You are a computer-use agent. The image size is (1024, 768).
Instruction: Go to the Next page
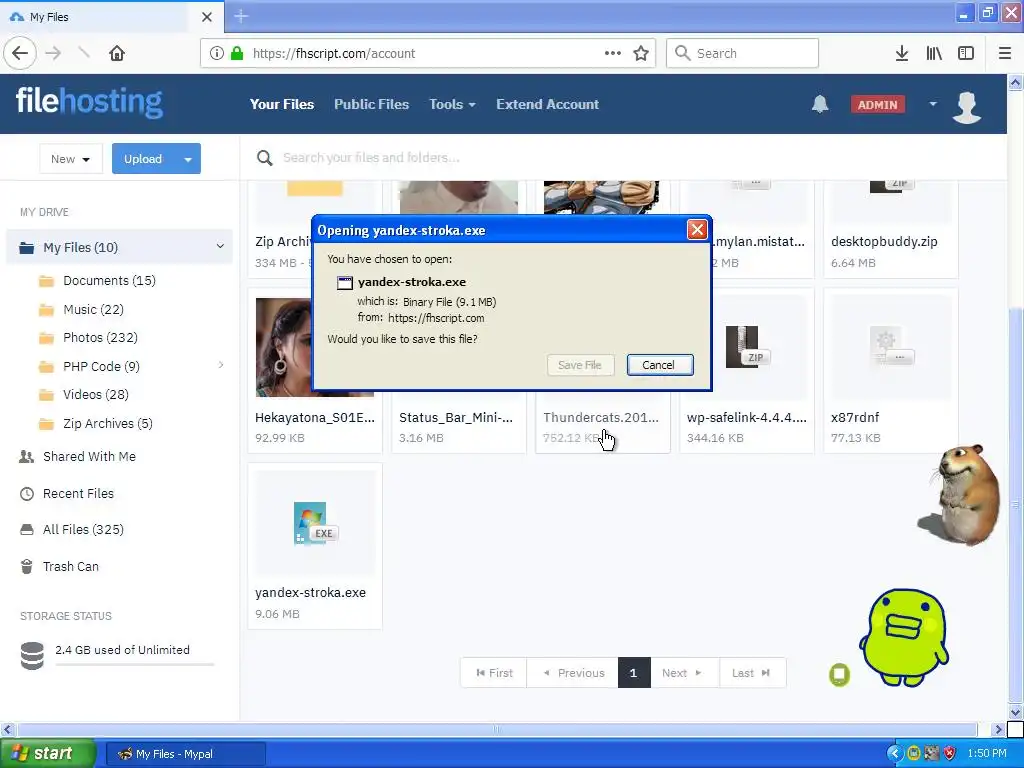pos(683,673)
